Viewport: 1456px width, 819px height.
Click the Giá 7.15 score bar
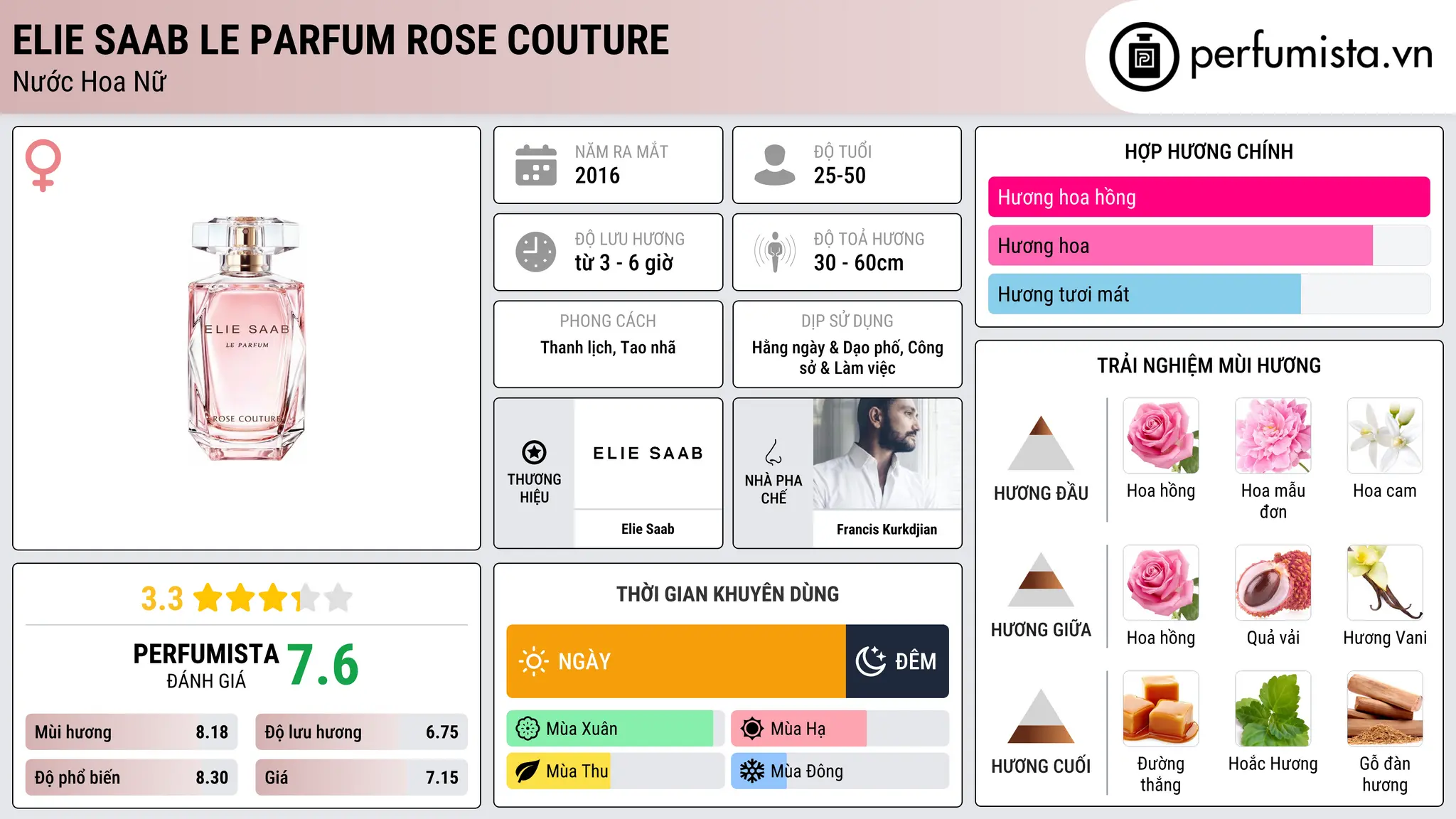[362, 777]
